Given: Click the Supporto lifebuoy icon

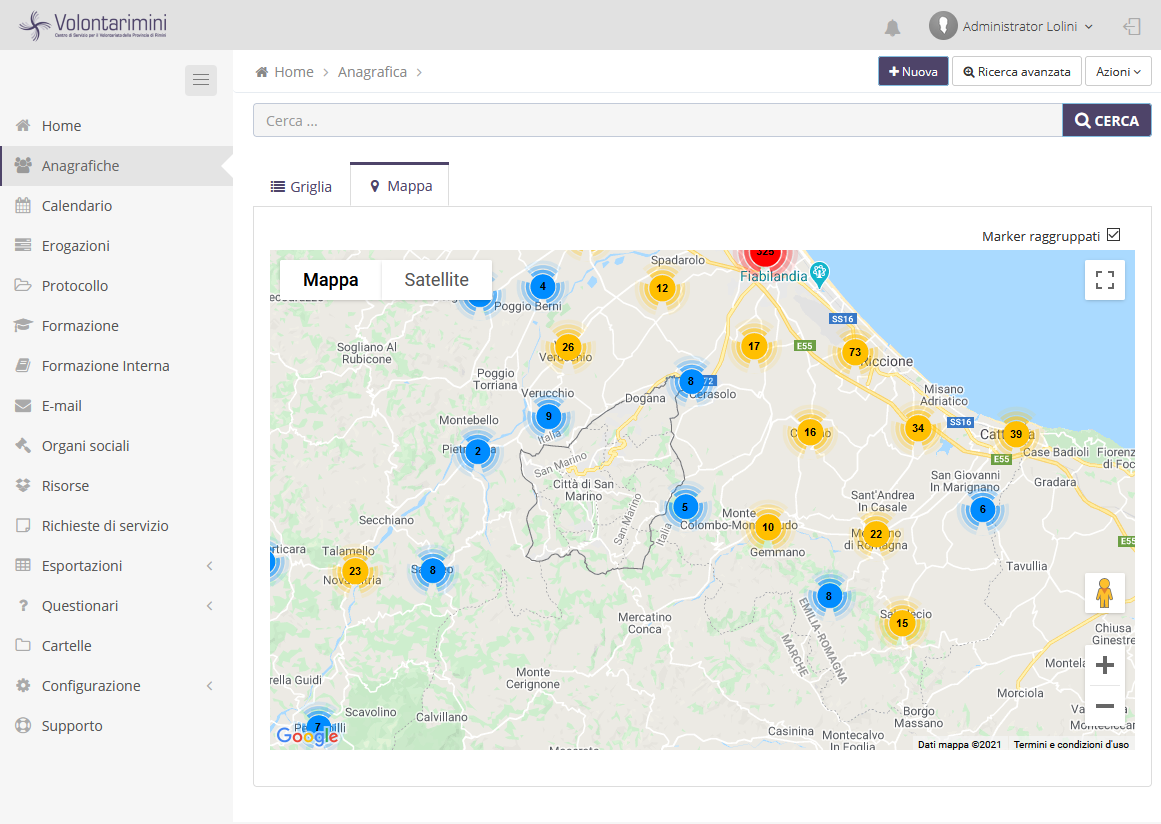Looking at the screenshot, I should 23,726.
